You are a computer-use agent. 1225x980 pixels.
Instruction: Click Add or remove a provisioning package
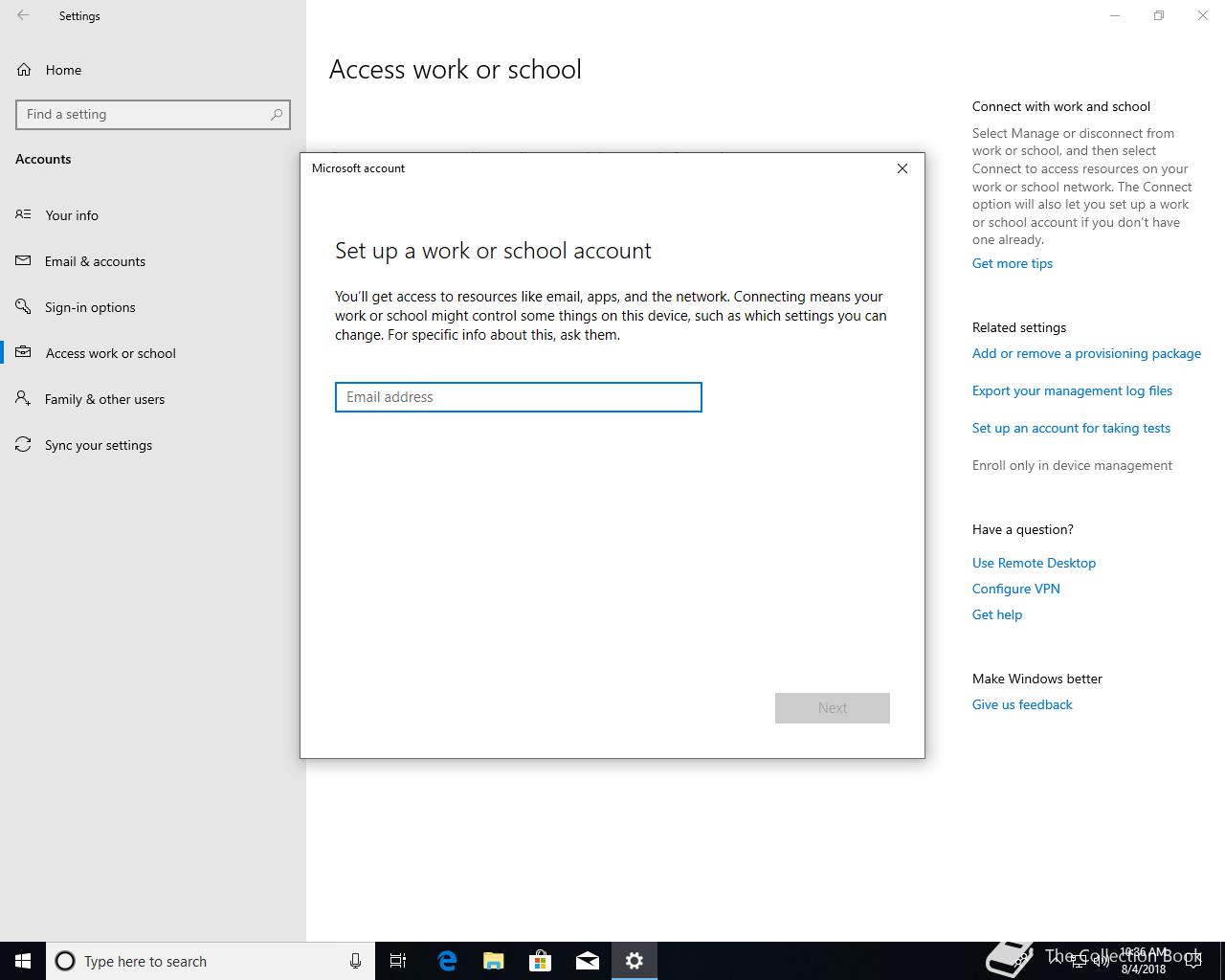1086,353
